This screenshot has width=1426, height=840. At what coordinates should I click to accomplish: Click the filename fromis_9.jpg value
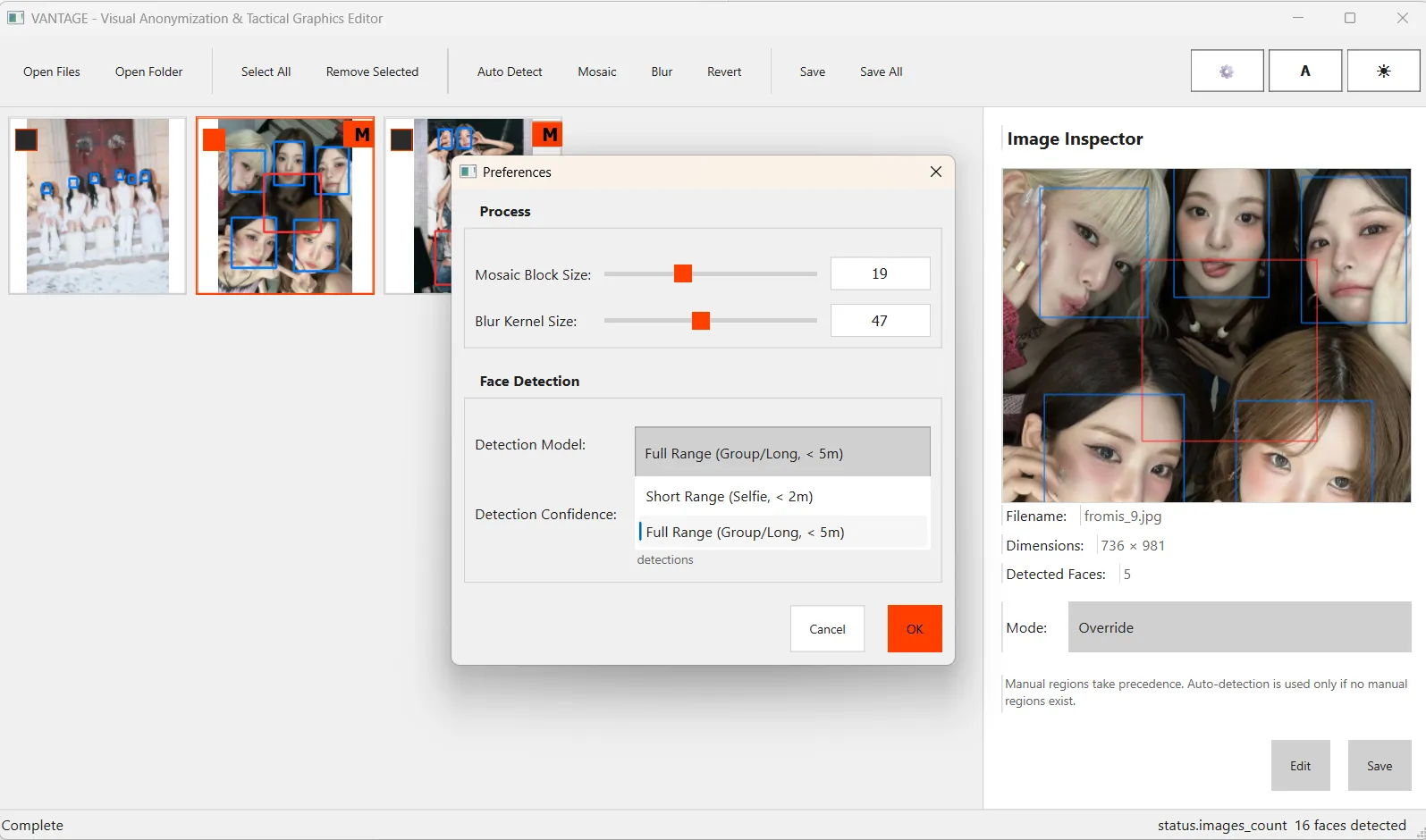pos(1122,516)
